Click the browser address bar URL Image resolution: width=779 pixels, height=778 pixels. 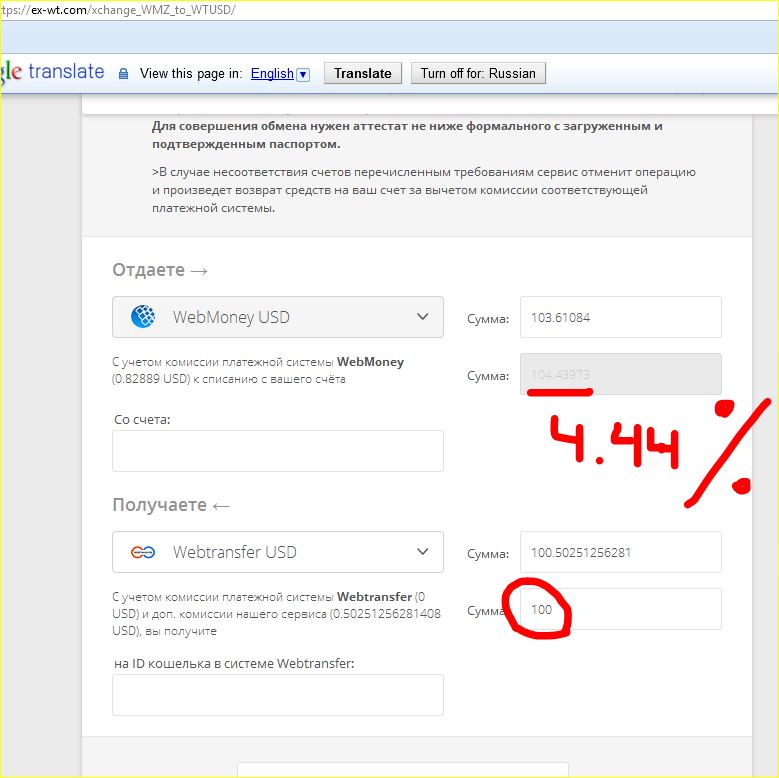(x=118, y=10)
